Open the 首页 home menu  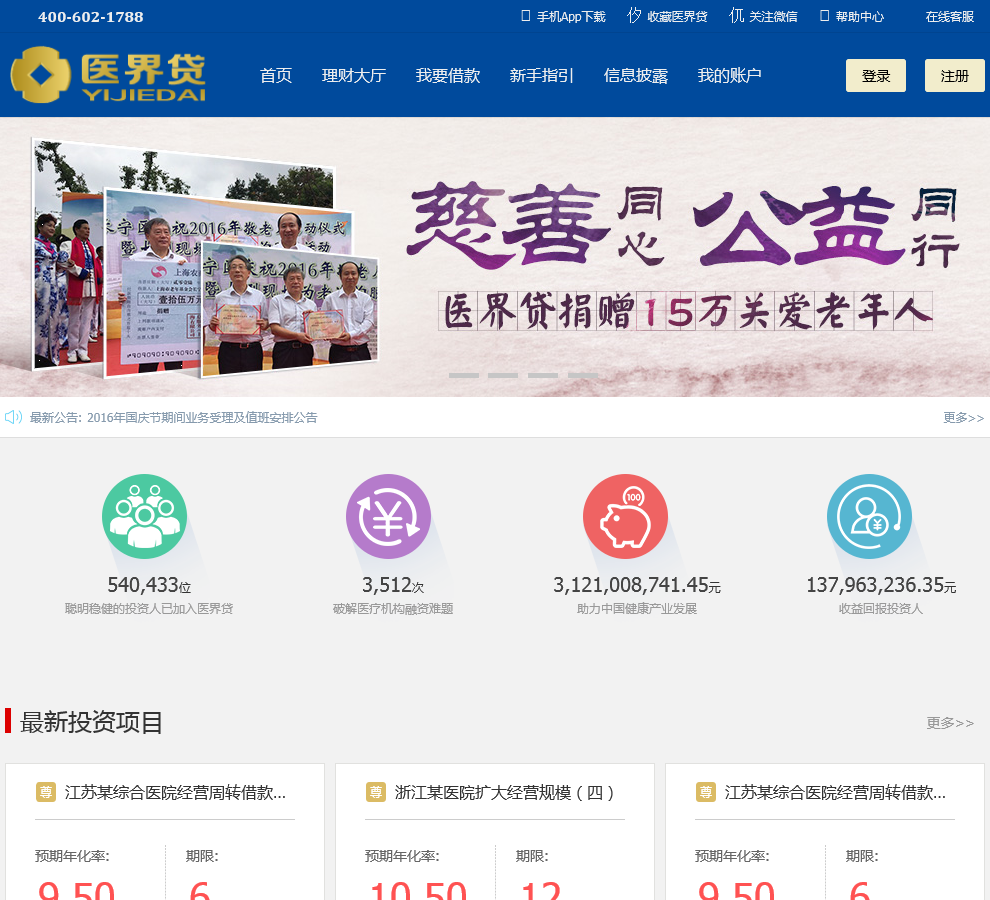276,76
